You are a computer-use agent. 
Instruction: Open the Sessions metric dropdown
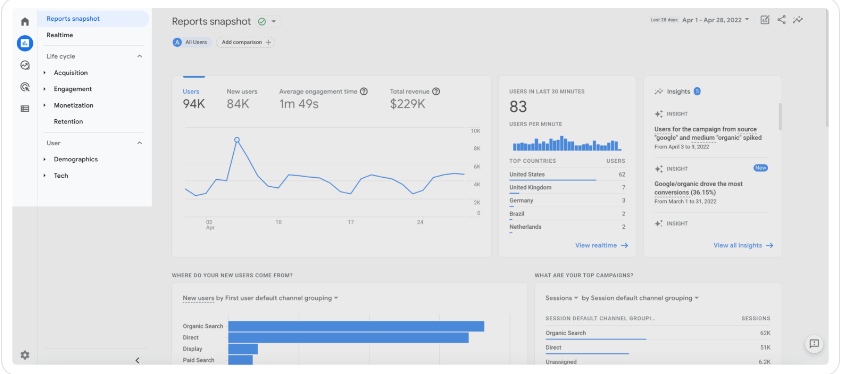coord(561,298)
